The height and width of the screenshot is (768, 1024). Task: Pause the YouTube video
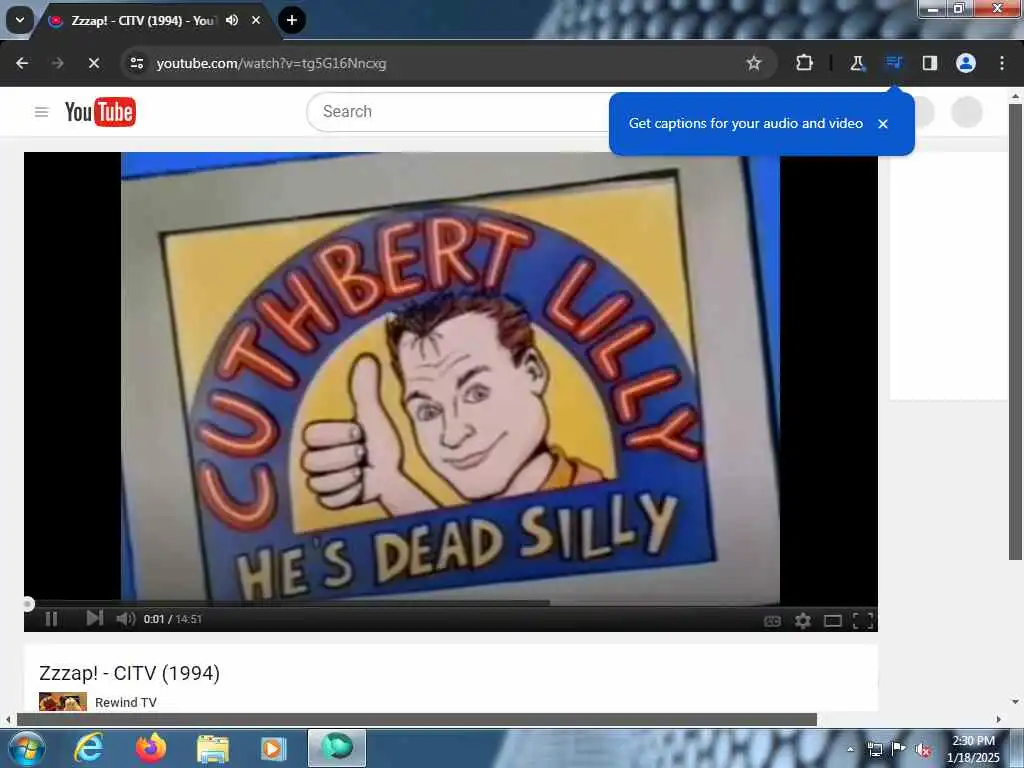(51, 618)
